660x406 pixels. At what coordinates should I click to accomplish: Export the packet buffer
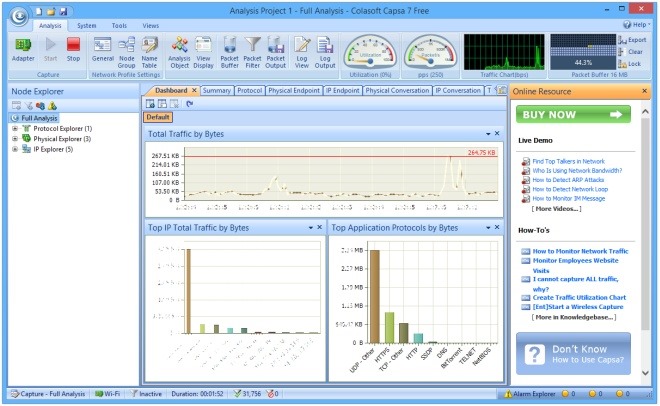point(632,40)
